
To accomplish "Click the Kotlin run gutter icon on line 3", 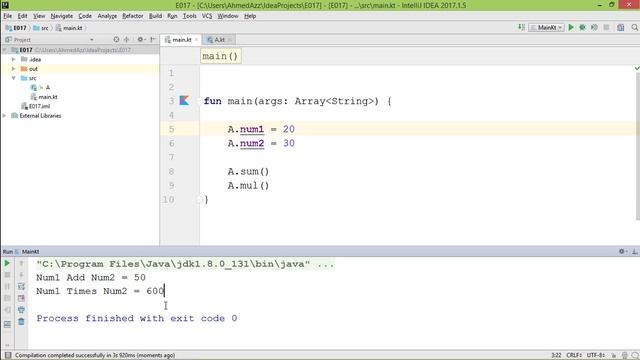I will tap(184, 100).
